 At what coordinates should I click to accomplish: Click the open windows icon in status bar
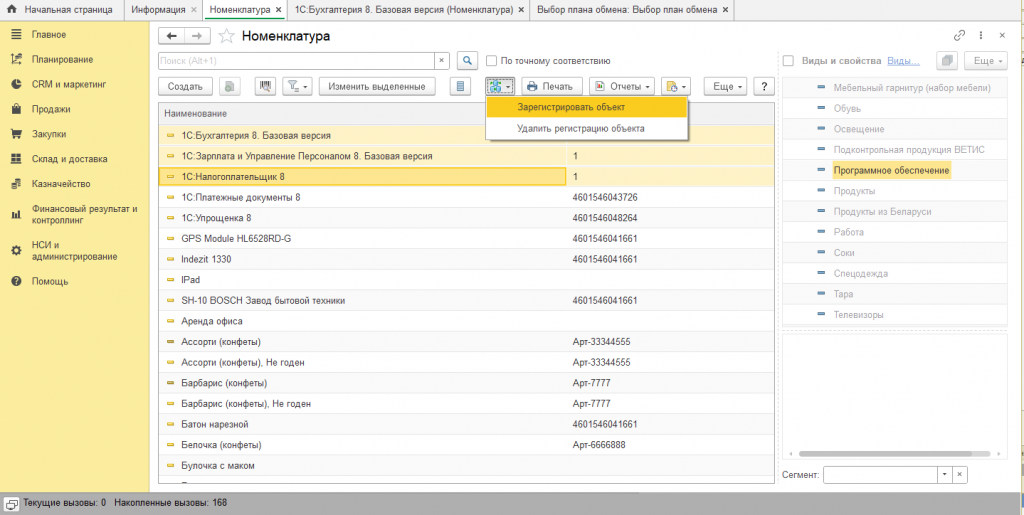[x=12, y=503]
